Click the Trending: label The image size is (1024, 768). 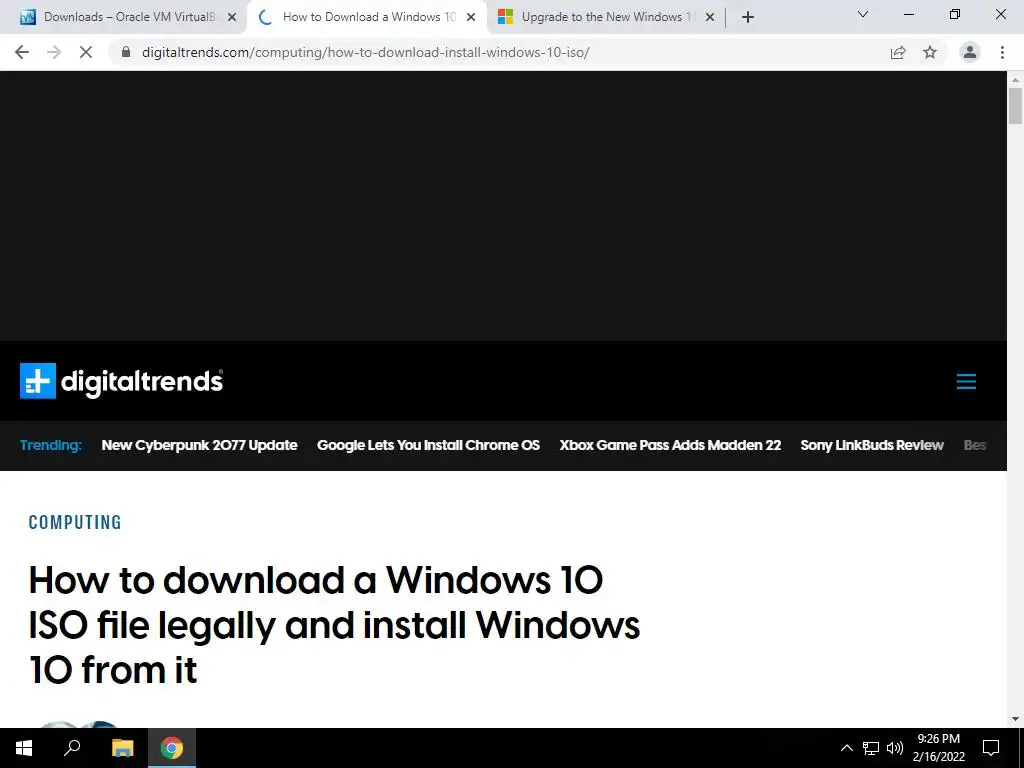pyautogui.click(x=51, y=445)
